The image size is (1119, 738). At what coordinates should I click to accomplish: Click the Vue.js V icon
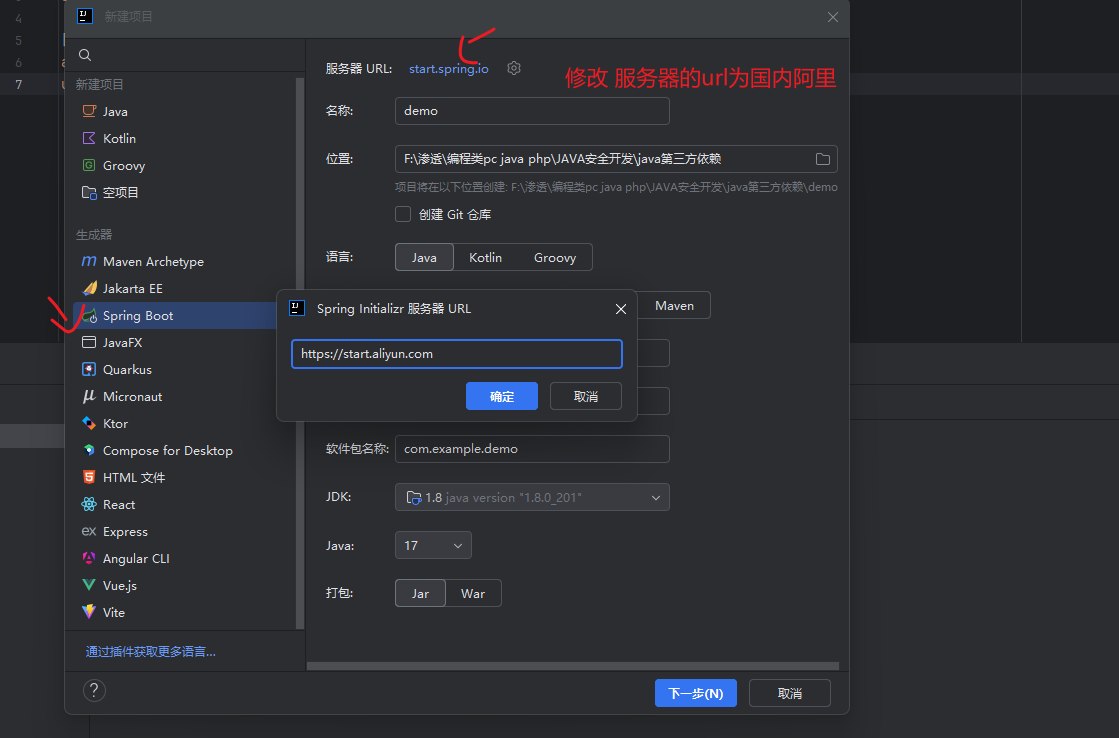89,585
